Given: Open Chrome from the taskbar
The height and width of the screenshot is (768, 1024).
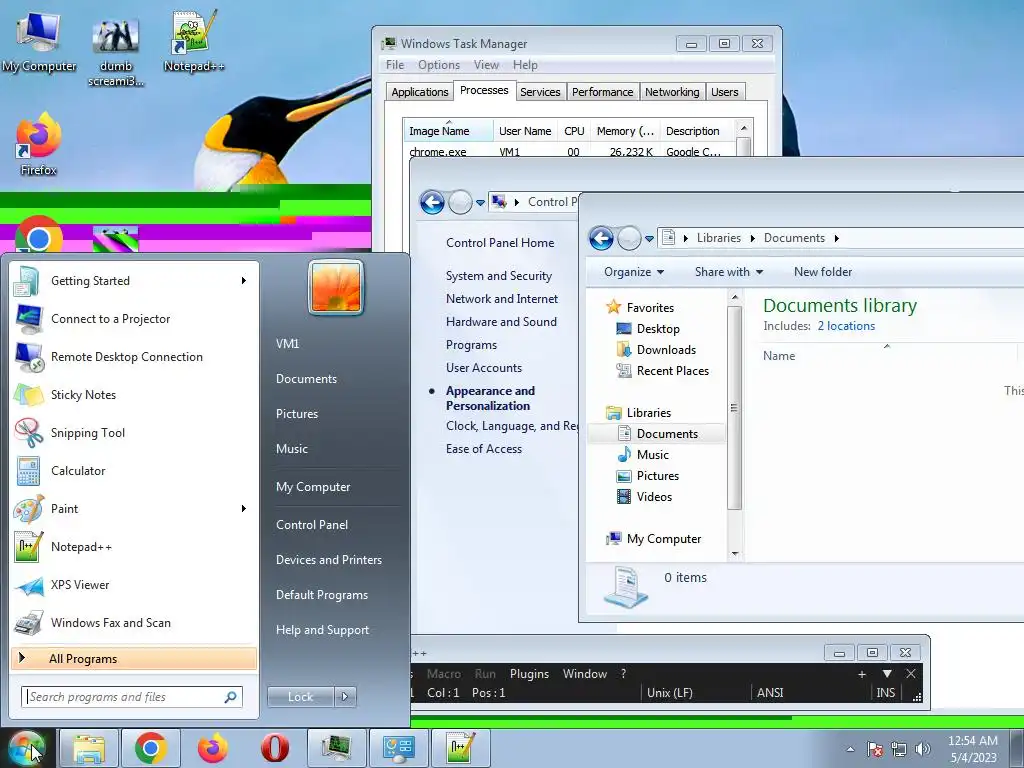Looking at the screenshot, I should 151,748.
